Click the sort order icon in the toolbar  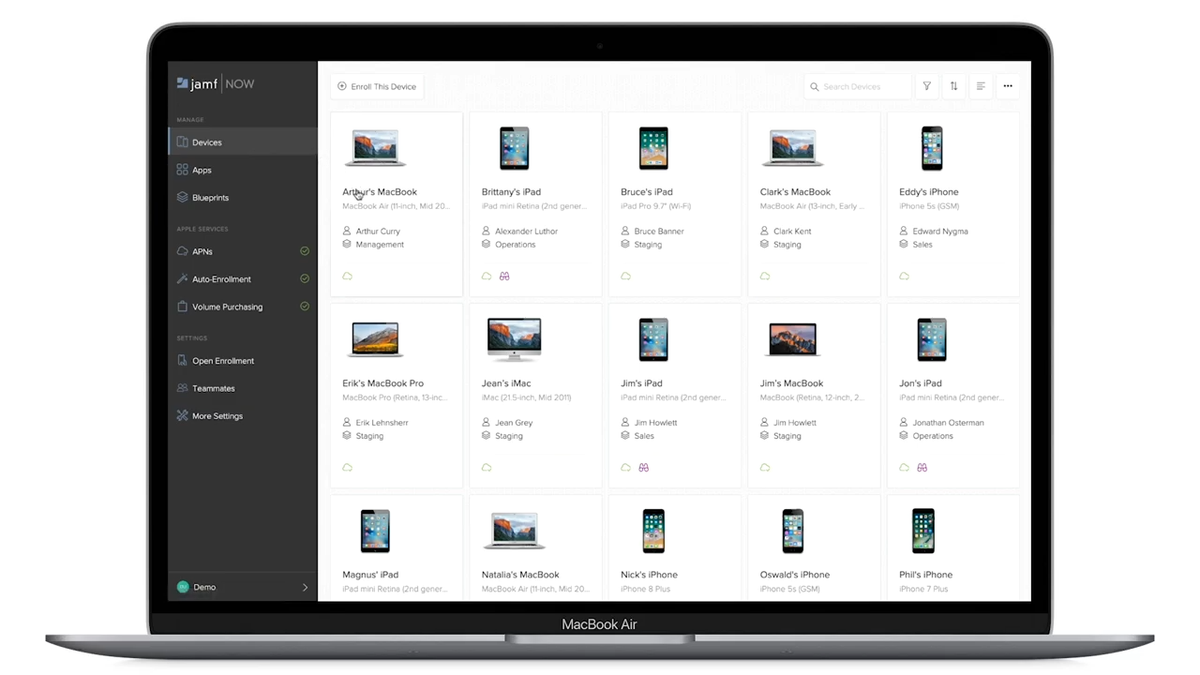coord(953,86)
